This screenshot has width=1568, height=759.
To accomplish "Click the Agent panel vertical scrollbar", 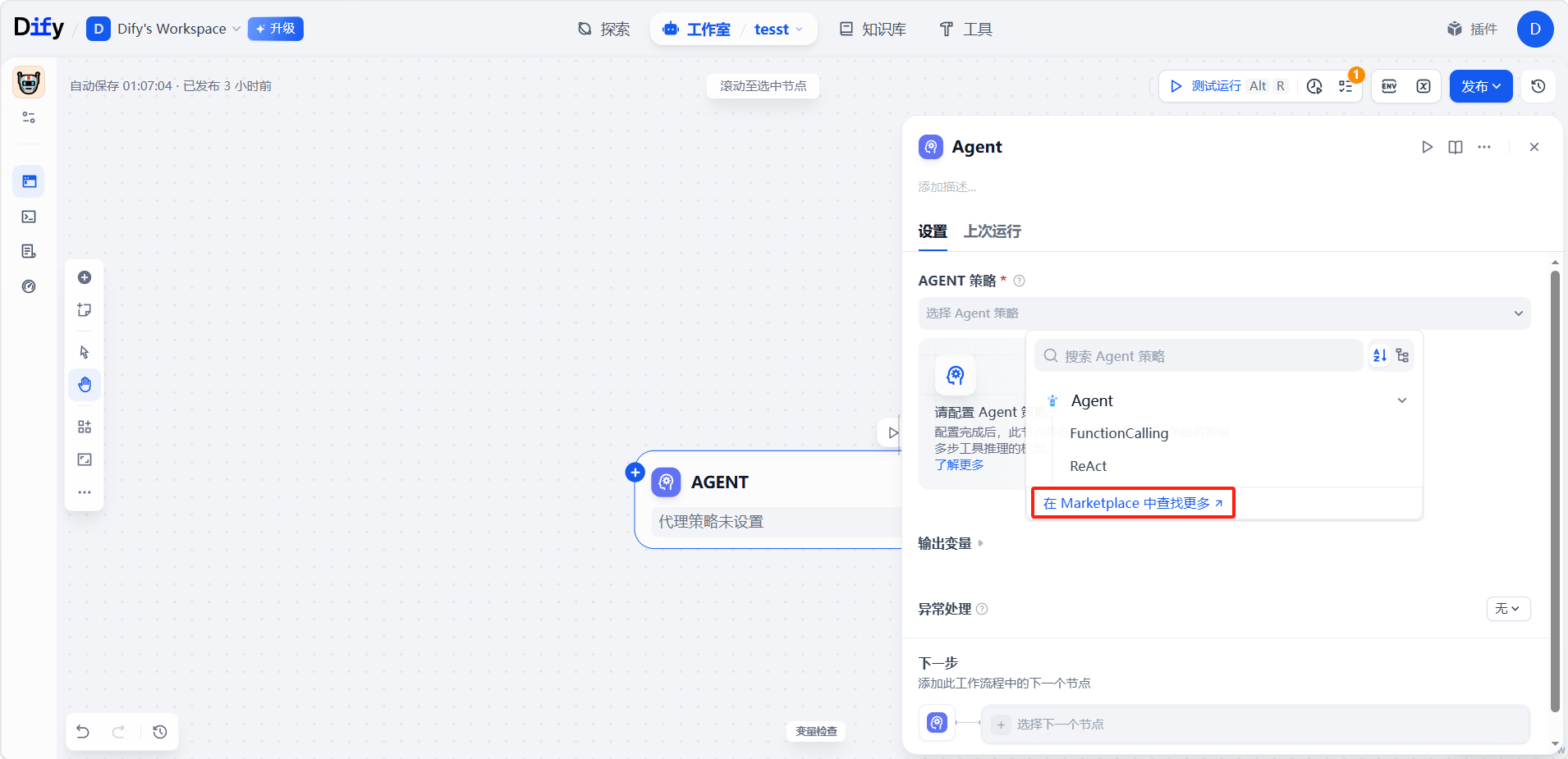I will point(1555,492).
